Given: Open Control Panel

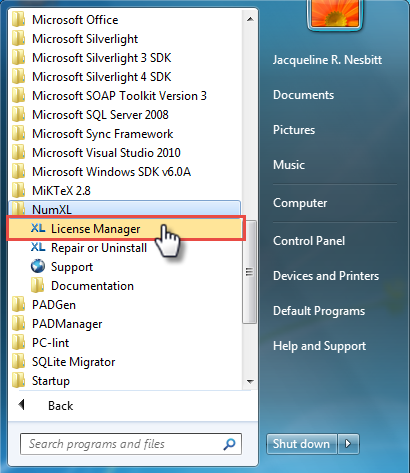Looking at the screenshot, I should 309,241.
